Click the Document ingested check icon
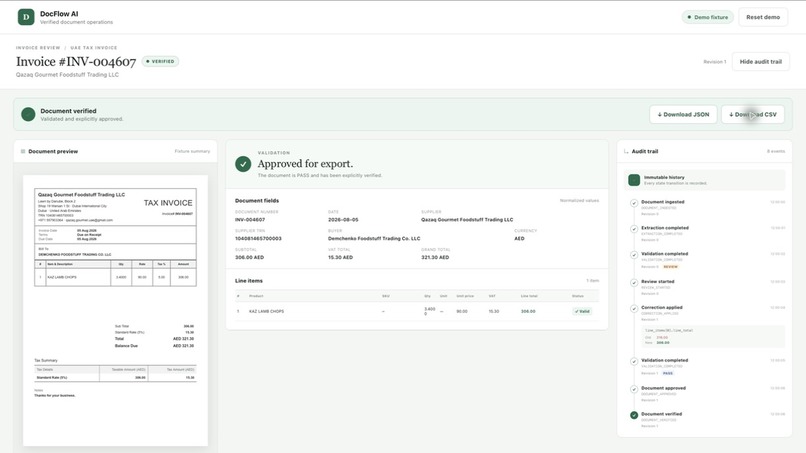The width and height of the screenshot is (806, 453). (634, 203)
